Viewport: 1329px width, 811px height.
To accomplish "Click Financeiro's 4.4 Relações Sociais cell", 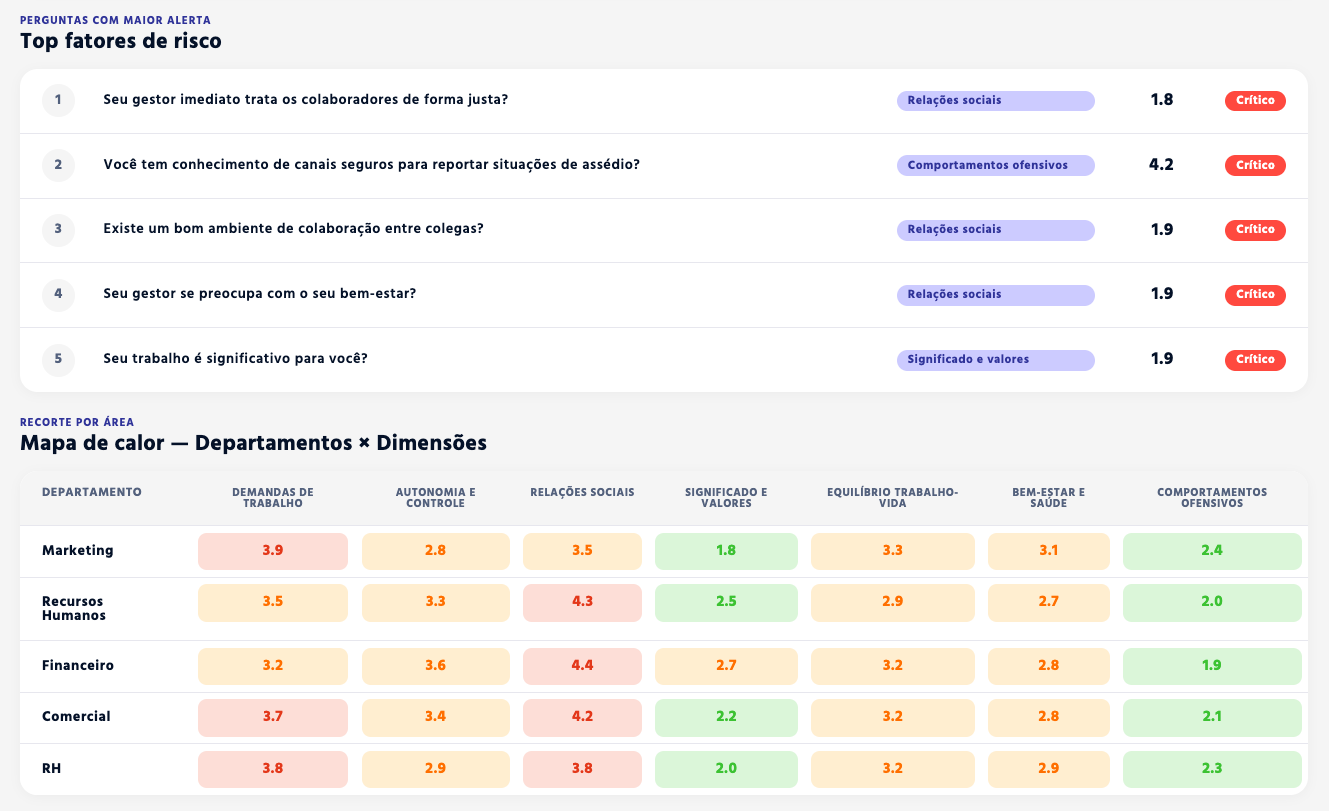I will click(582, 666).
